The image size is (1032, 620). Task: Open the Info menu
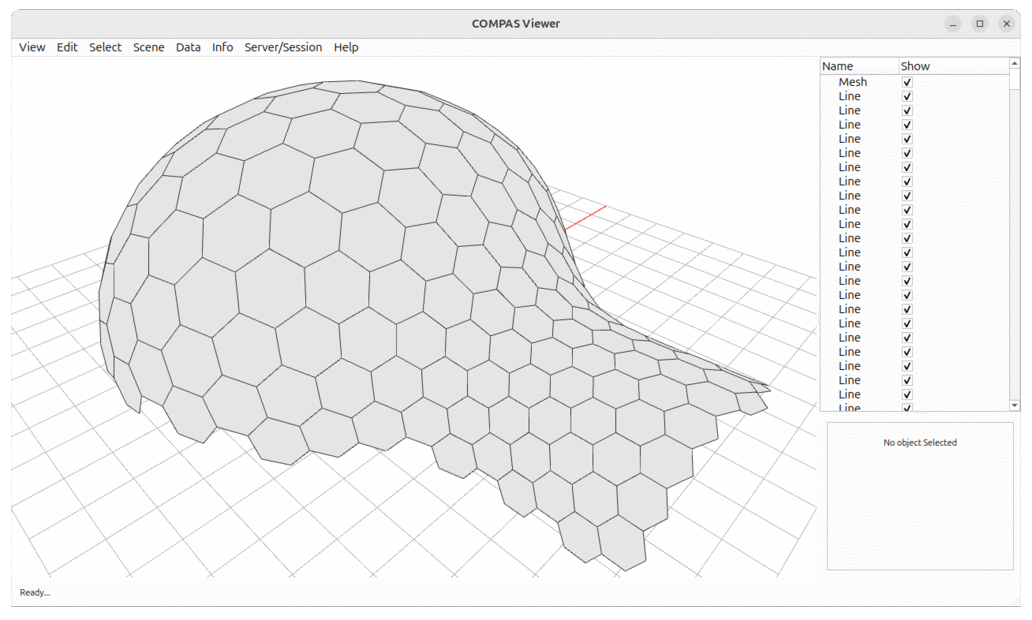[x=221, y=47]
